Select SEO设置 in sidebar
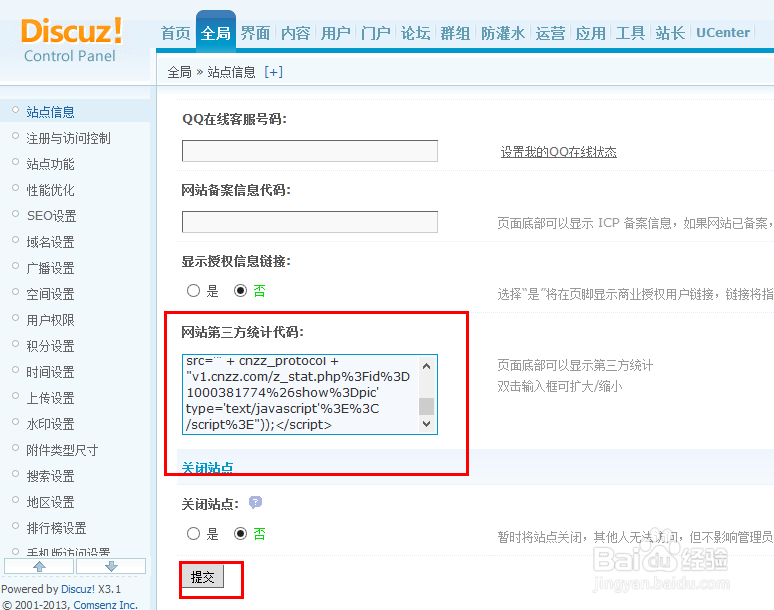Image resolution: width=774 pixels, height=610 pixels. [52, 216]
